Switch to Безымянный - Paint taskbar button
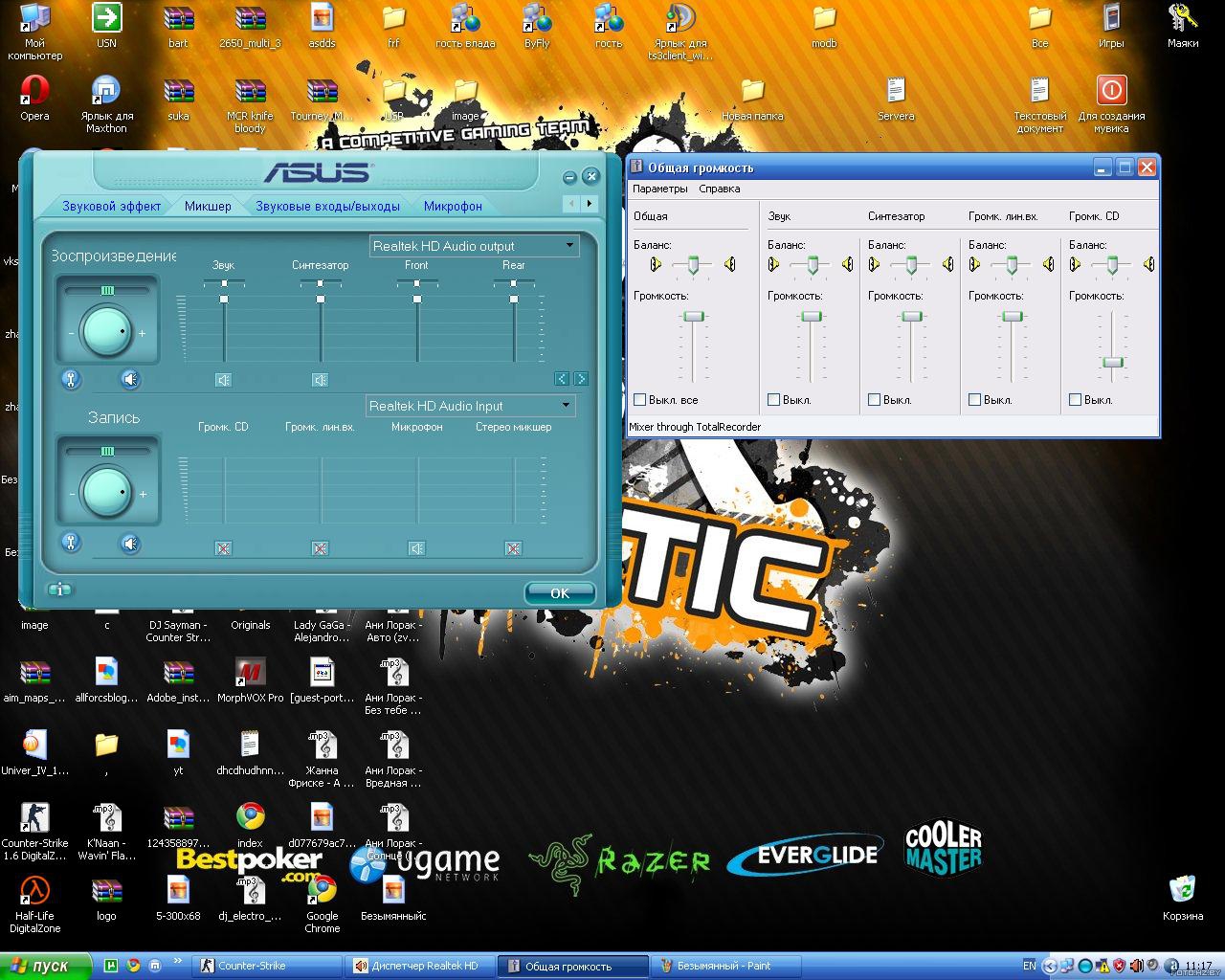The image size is (1225, 980). [x=724, y=967]
